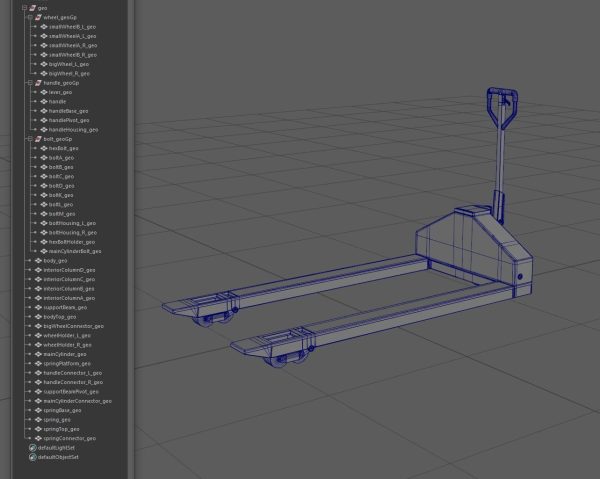Click the mesh icon of lever_geo
600x479 pixels.
(44, 92)
